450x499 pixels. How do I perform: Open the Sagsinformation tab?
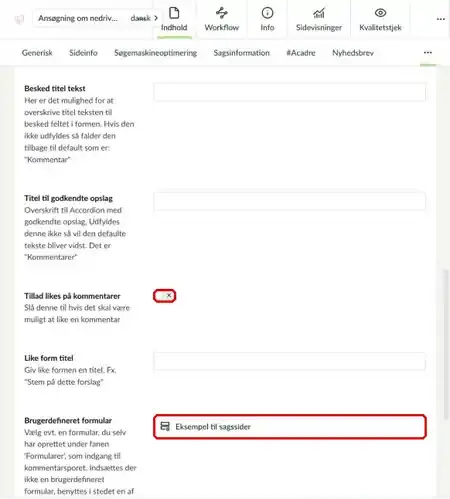point(241,53)
